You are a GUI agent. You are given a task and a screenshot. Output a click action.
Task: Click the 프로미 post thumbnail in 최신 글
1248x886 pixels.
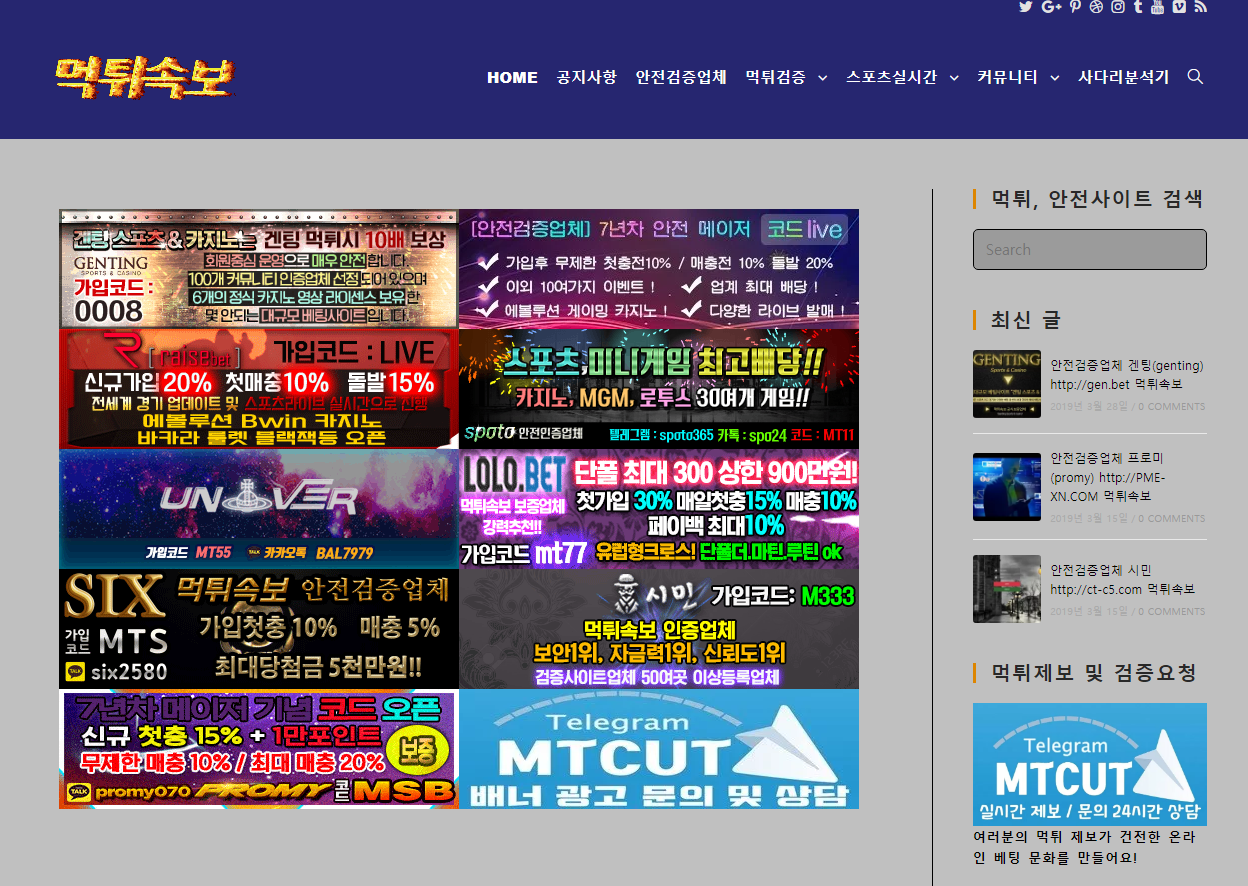[x=1007, y=487]
